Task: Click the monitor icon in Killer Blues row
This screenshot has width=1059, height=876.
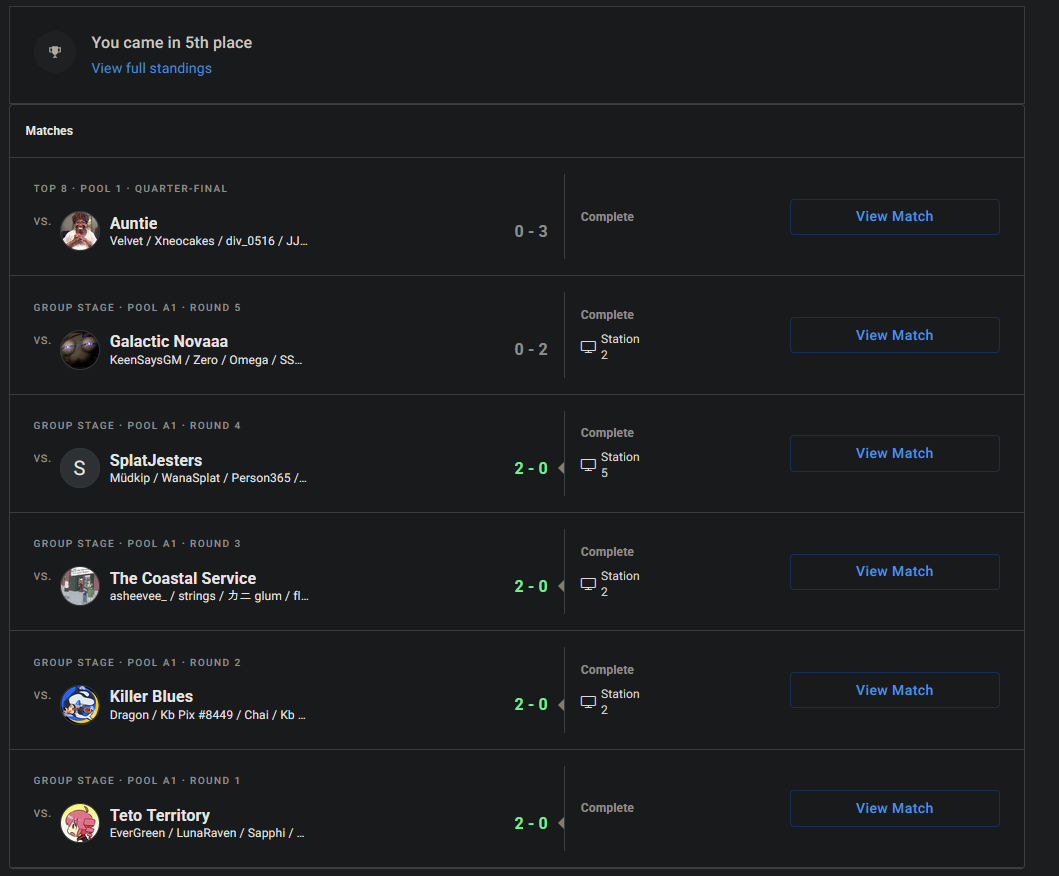Action: point(588,702)
